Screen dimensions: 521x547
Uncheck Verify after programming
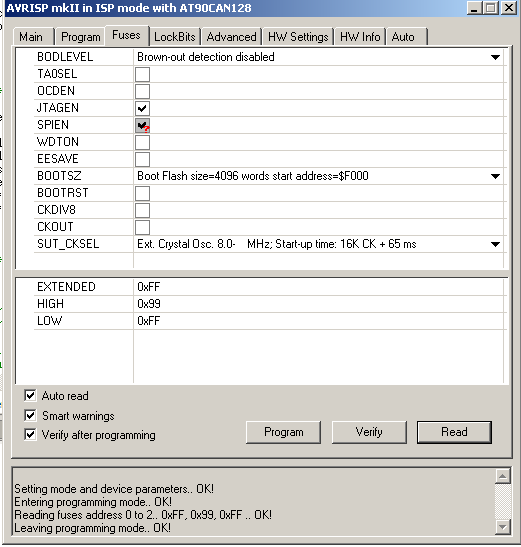point(30,435)
